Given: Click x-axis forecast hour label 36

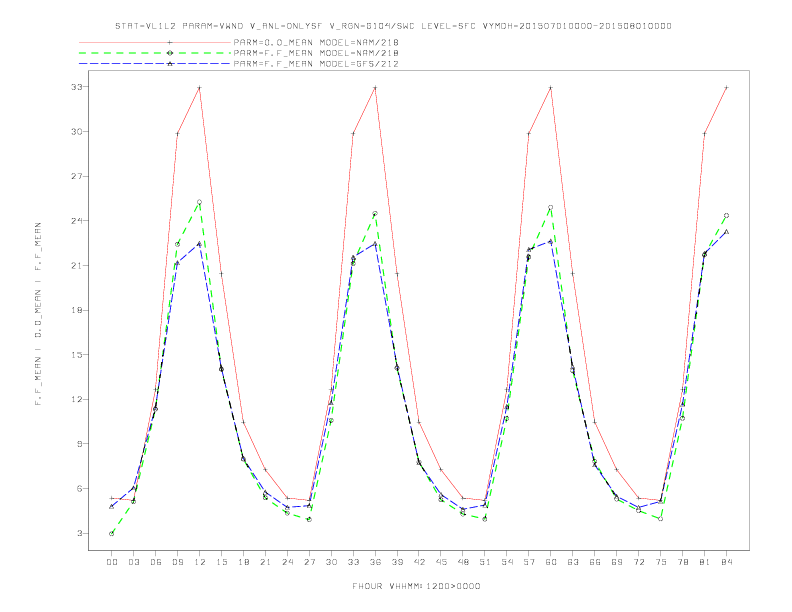Looking at the screenshot, I should pyautogui.click(x=375, y=562).
